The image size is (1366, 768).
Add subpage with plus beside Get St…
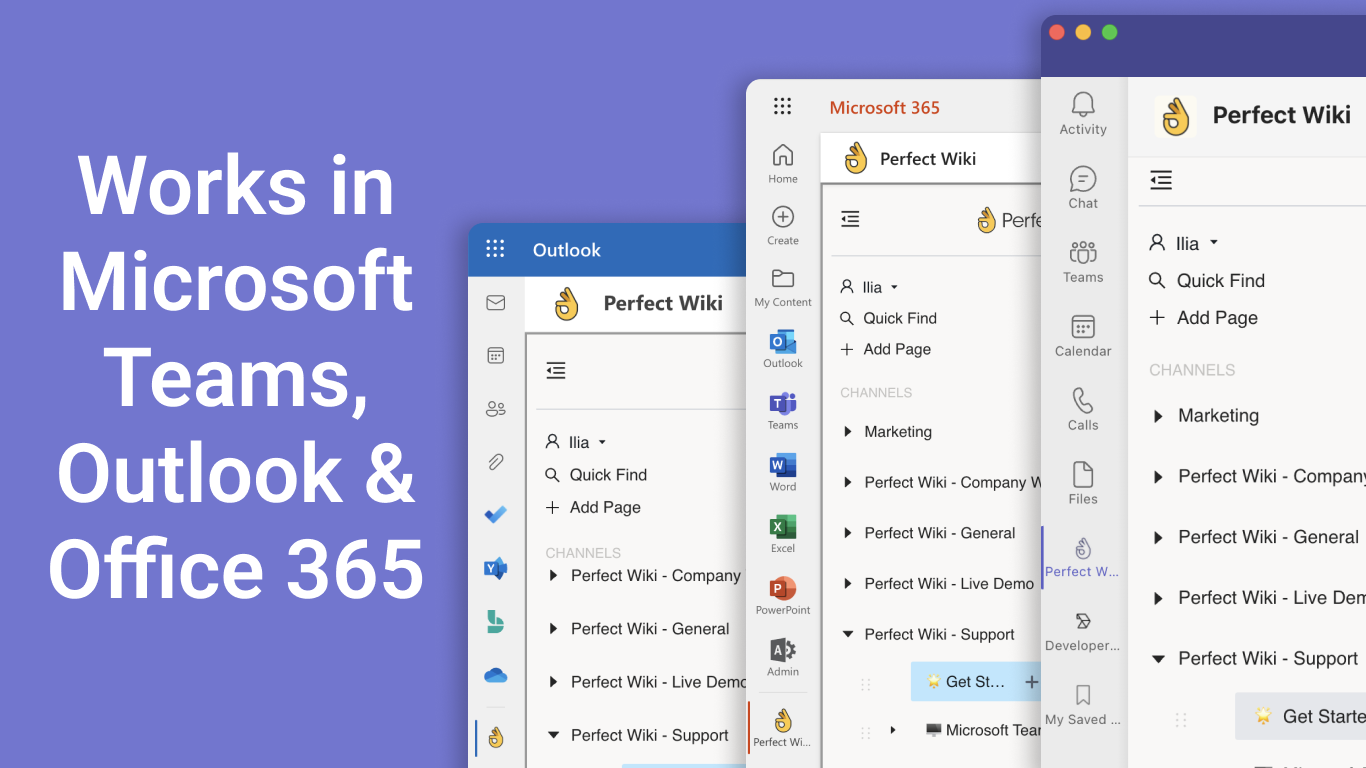pos(1031,682)
